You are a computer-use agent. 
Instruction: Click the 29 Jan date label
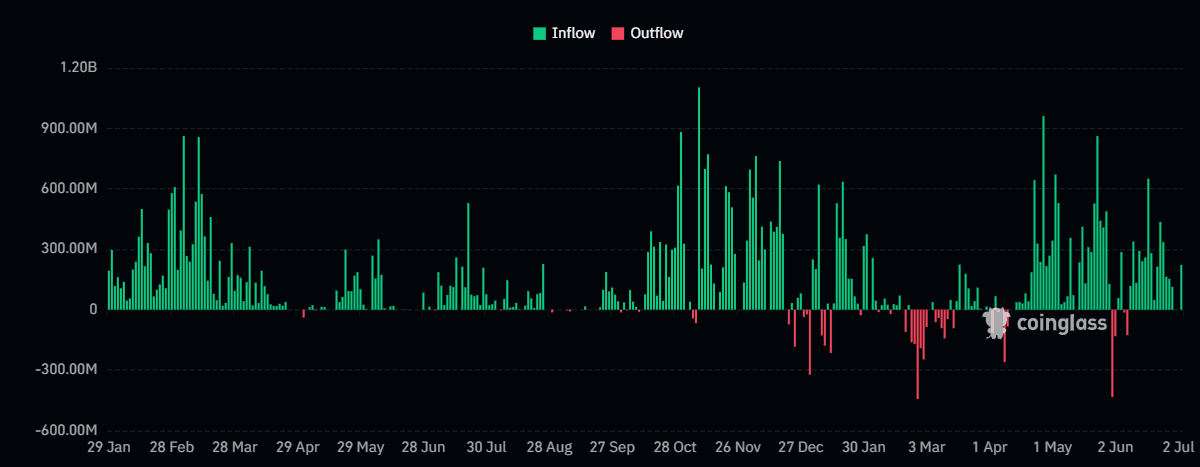click(108, 447)
